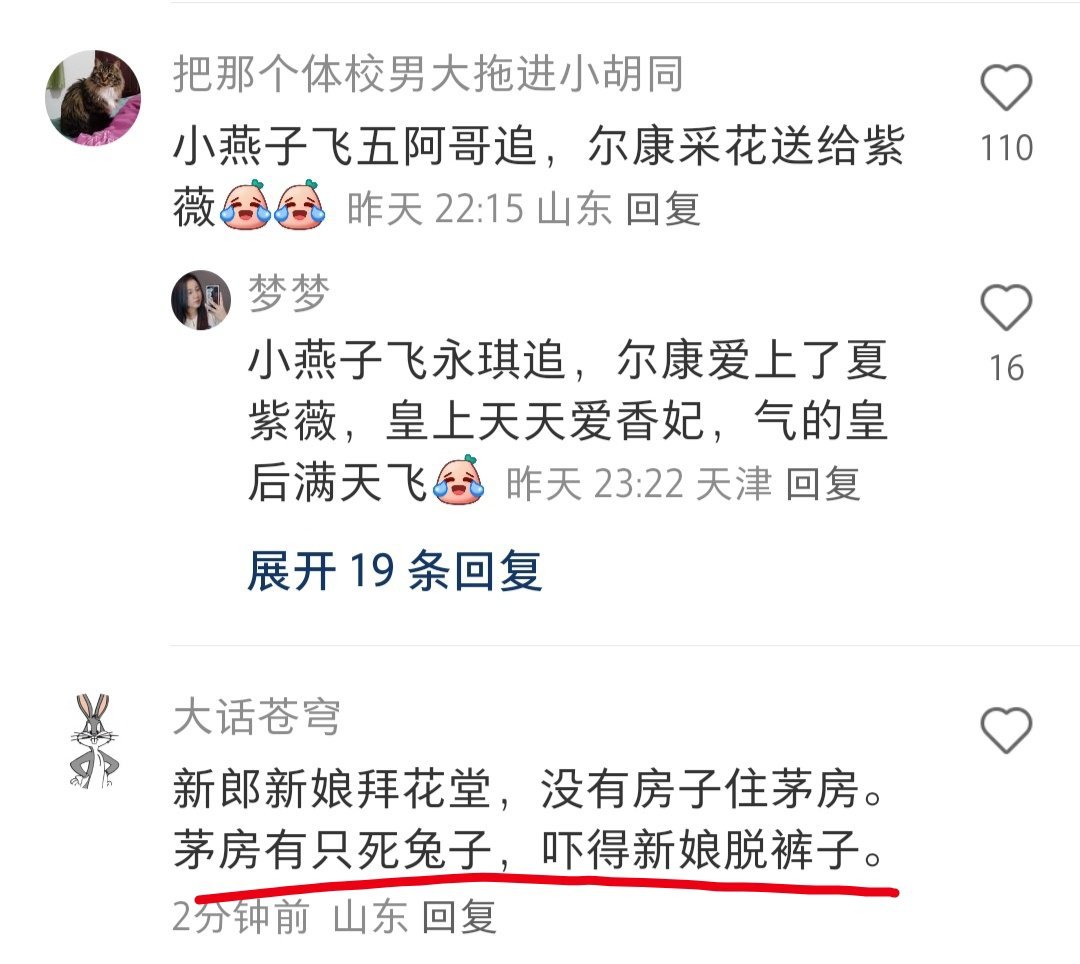Like 梦梦's reply comment

click(1006, 307)
